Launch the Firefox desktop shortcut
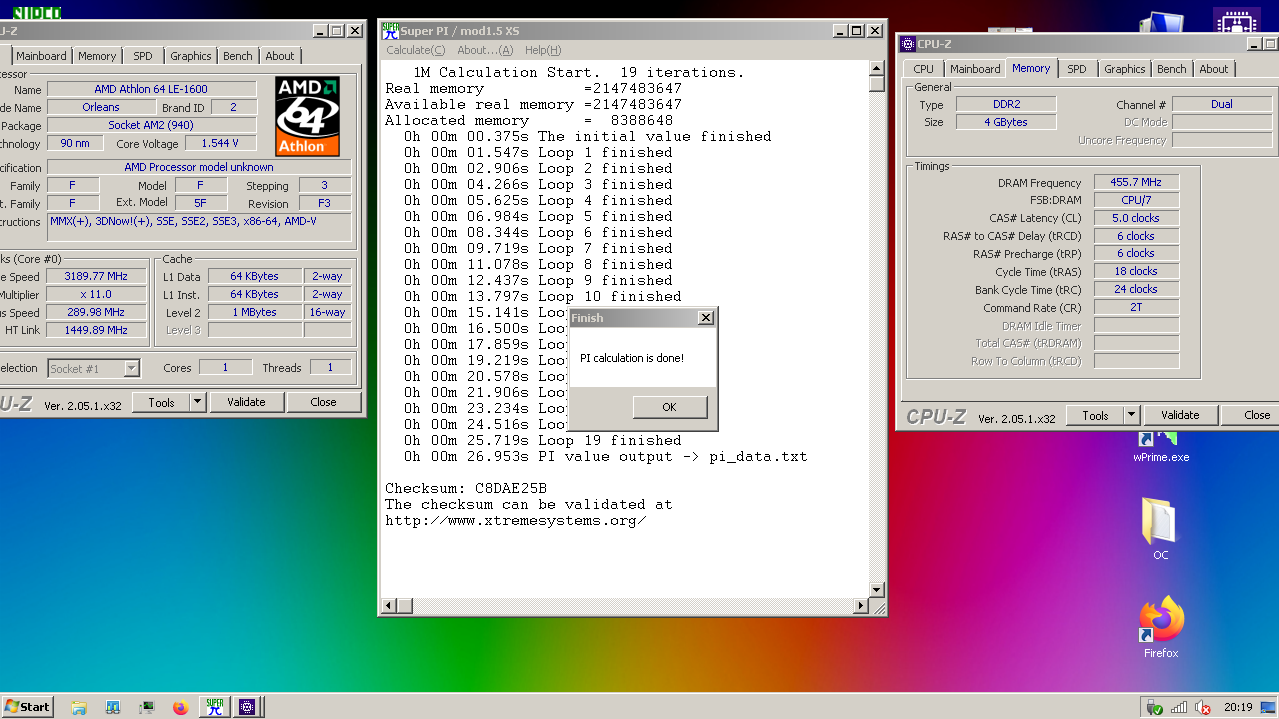 coord(1161,626)
